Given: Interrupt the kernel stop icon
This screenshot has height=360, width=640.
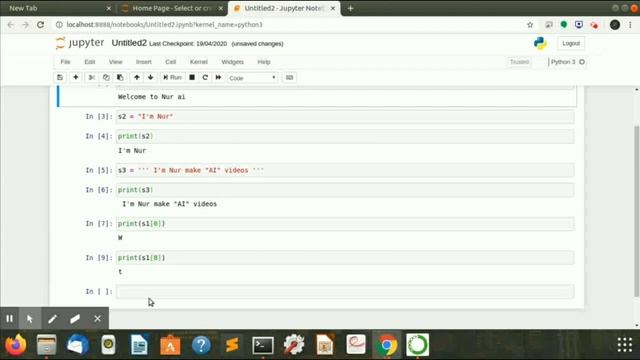Looking at the screenshot, I should (192, 78).
